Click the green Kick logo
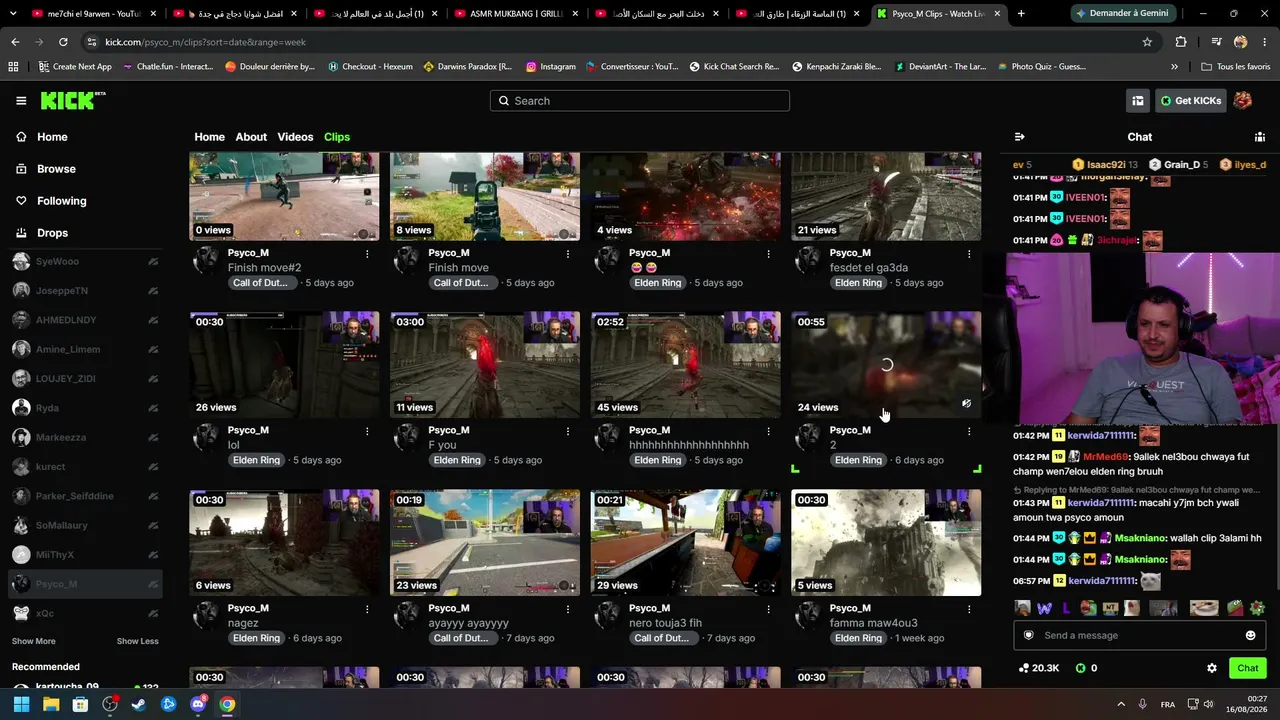1280x720 pixels. pos(72,100)
